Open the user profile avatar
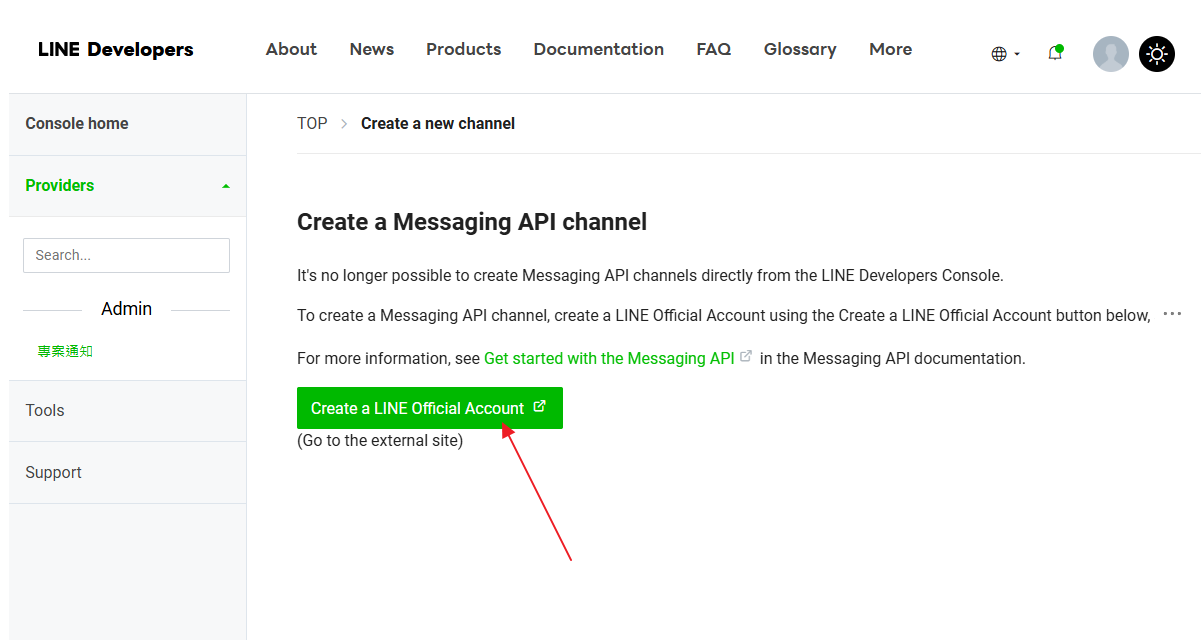Screen dimensions: 1201x640 tap(1111, 54)
